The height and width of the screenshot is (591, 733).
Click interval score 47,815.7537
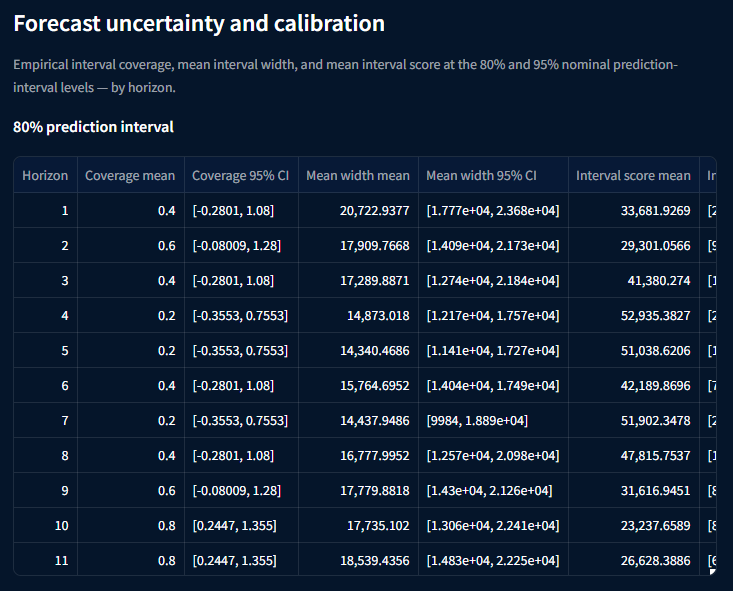click(633, 456)
